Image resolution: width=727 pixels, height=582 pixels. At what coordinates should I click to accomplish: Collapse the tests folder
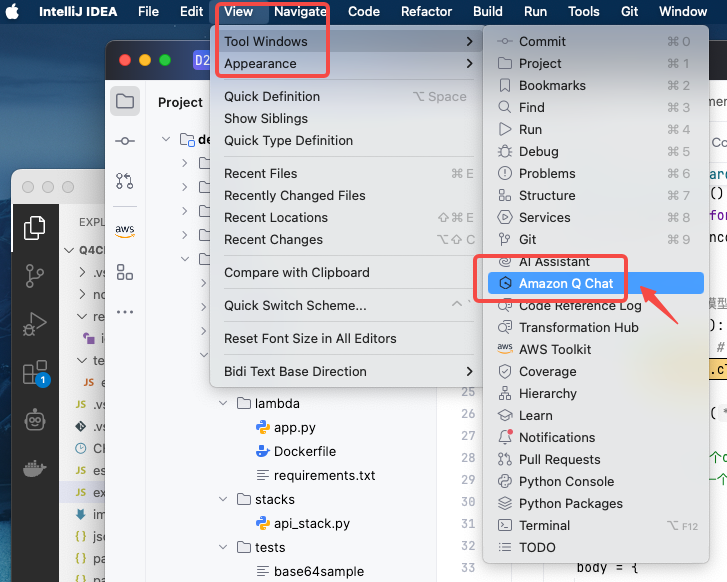223,548
